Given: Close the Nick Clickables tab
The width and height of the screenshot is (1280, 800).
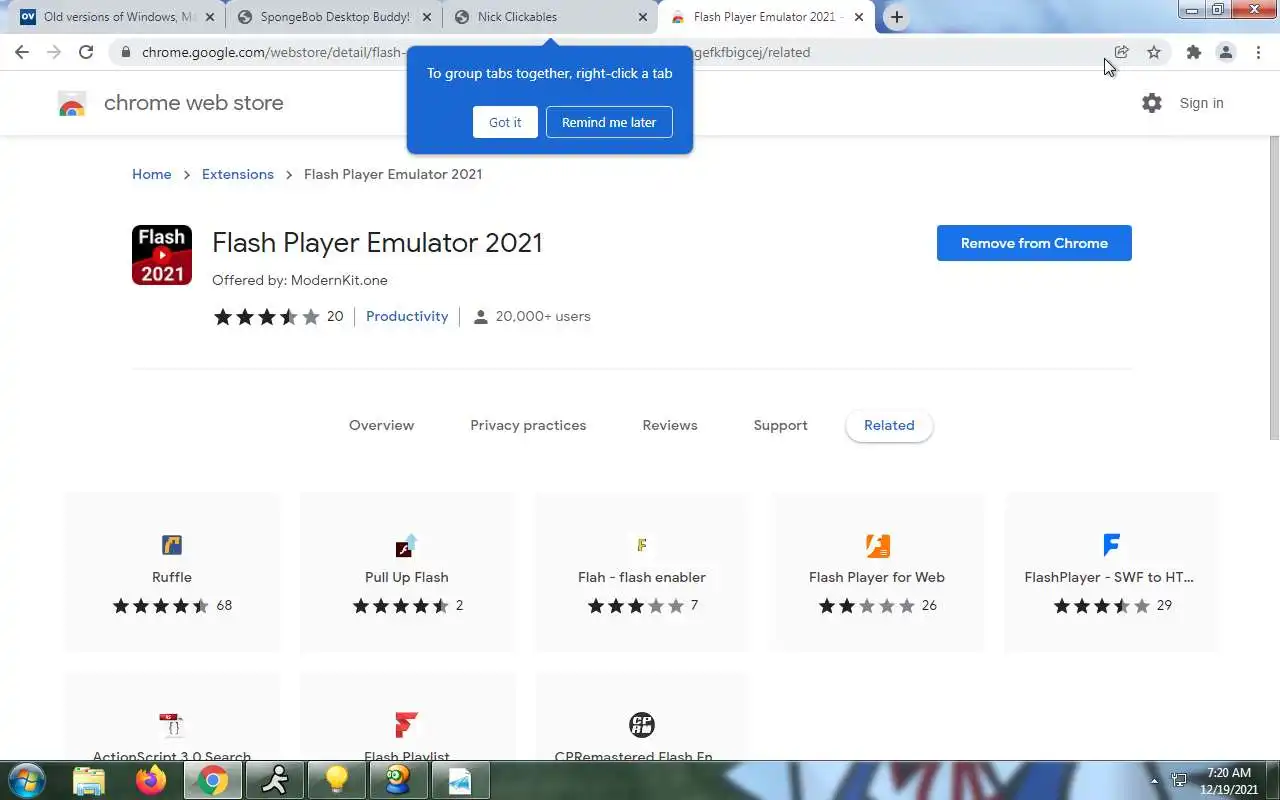Looking at the screenshot, I should 641,17.
